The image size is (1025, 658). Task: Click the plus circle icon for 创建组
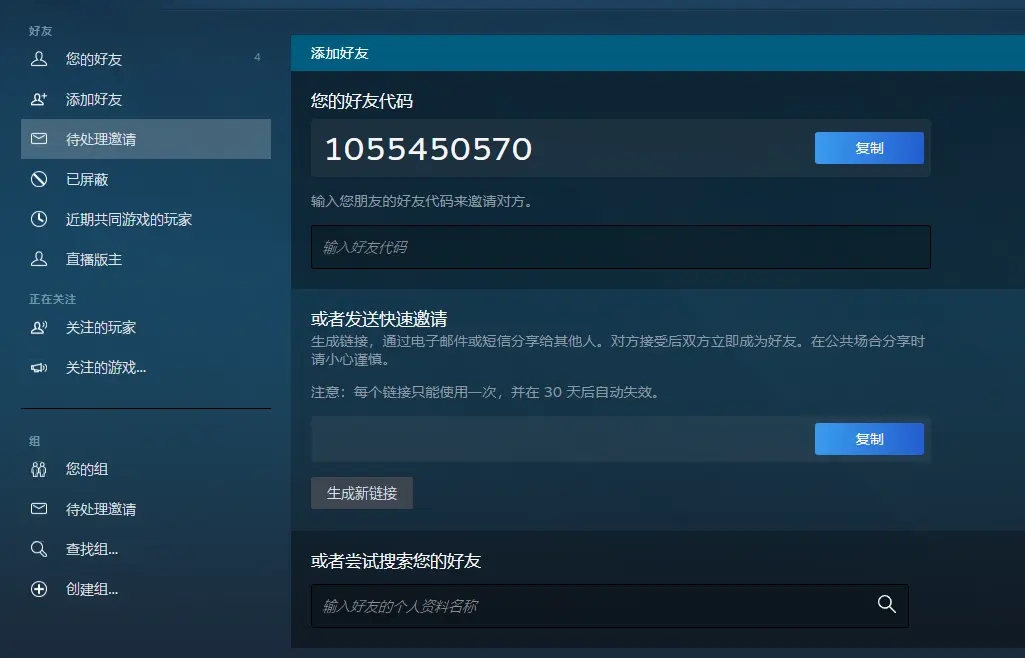[39, 589]
